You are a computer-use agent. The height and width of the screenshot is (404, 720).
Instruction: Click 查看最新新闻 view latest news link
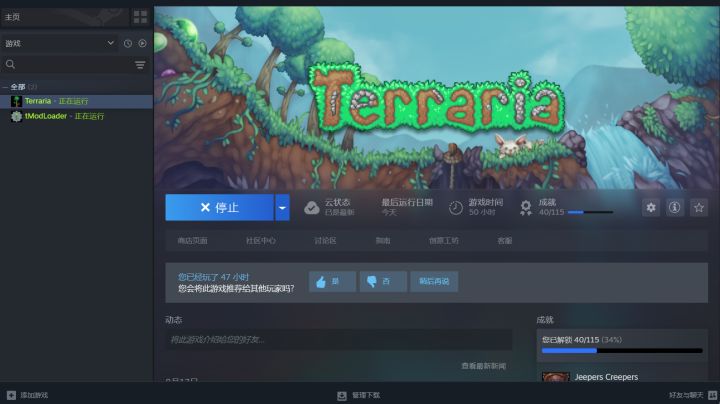pyautogui.click(x=484, y=366)
